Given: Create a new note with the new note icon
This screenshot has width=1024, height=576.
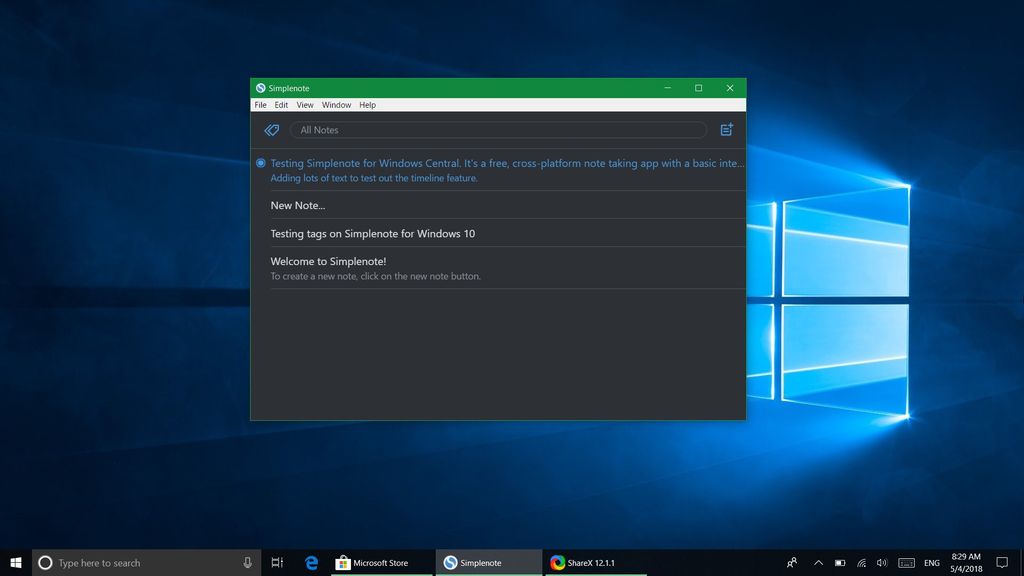Looking at the screenshot, I should [726, 129].
